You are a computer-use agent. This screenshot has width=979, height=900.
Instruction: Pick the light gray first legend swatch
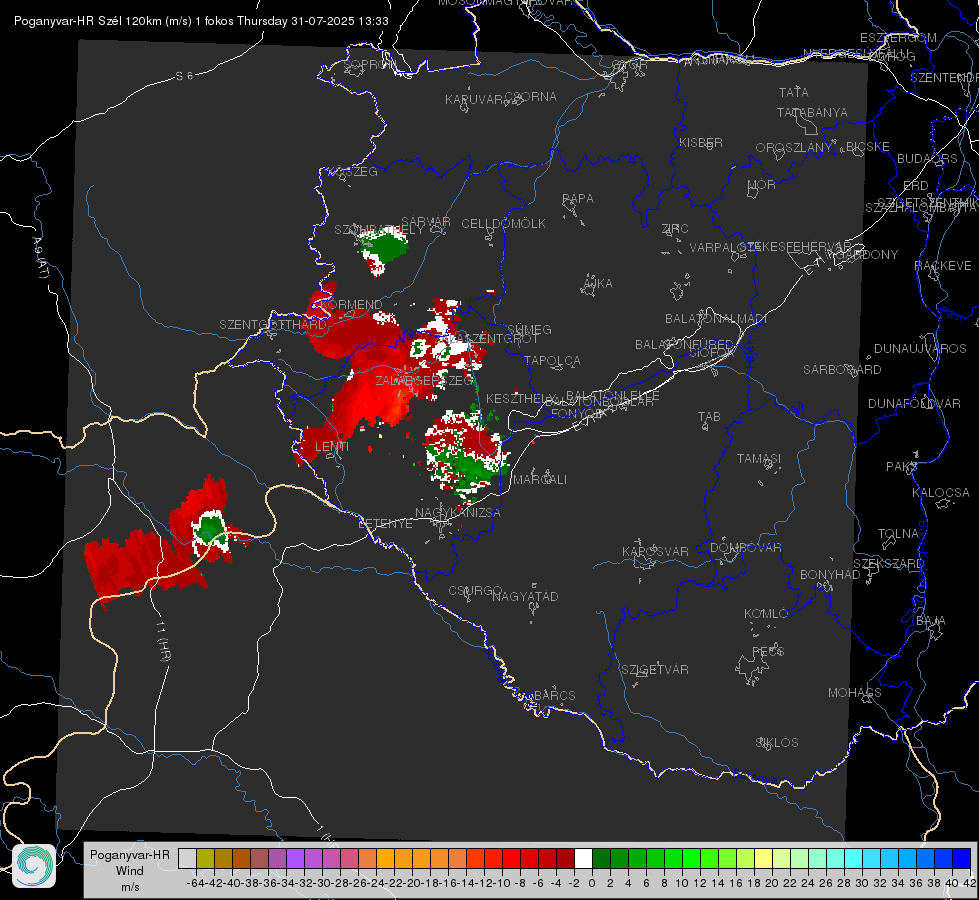coord(187,858)
